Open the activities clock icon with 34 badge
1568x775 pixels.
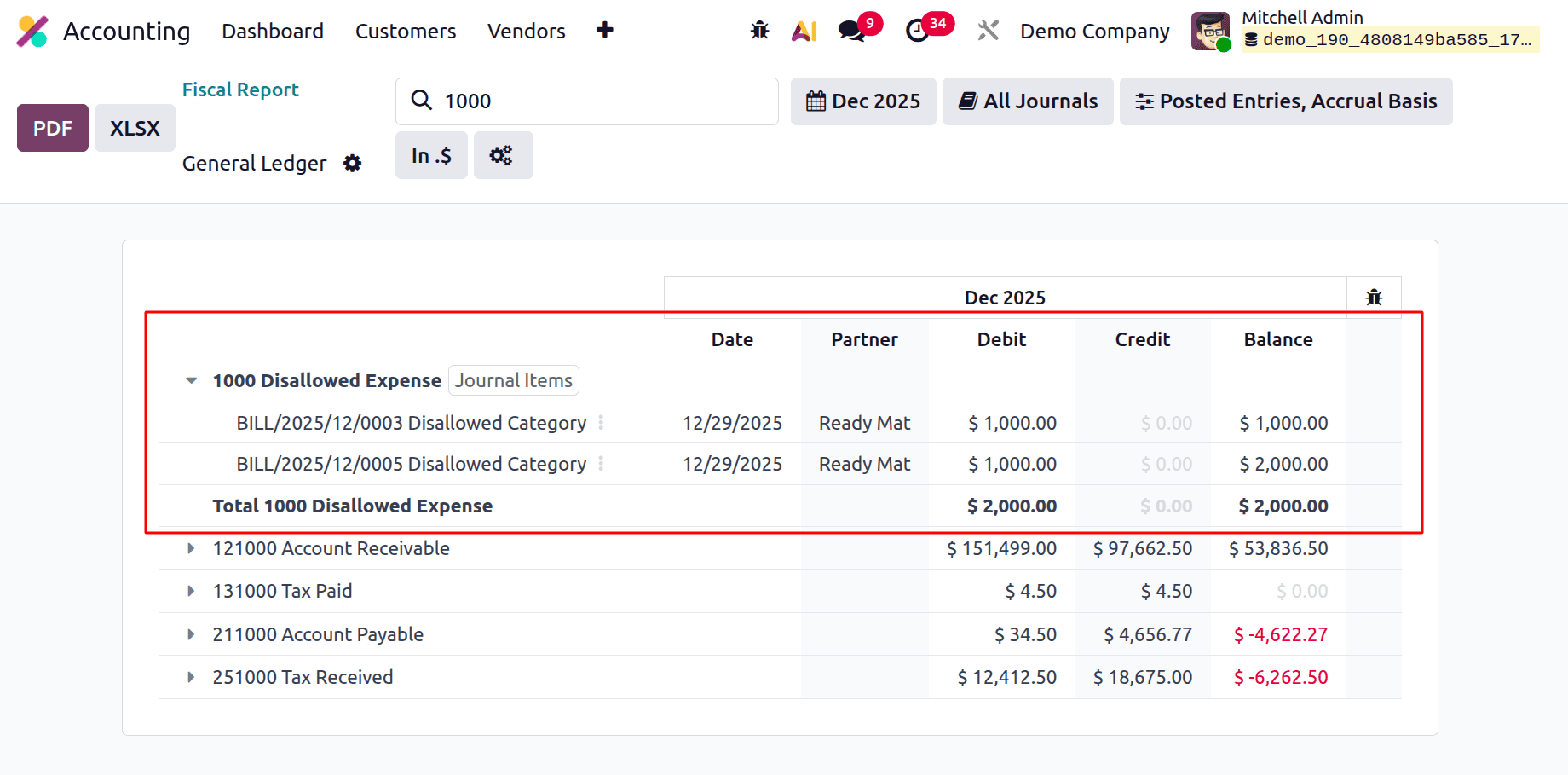(917, 32)
